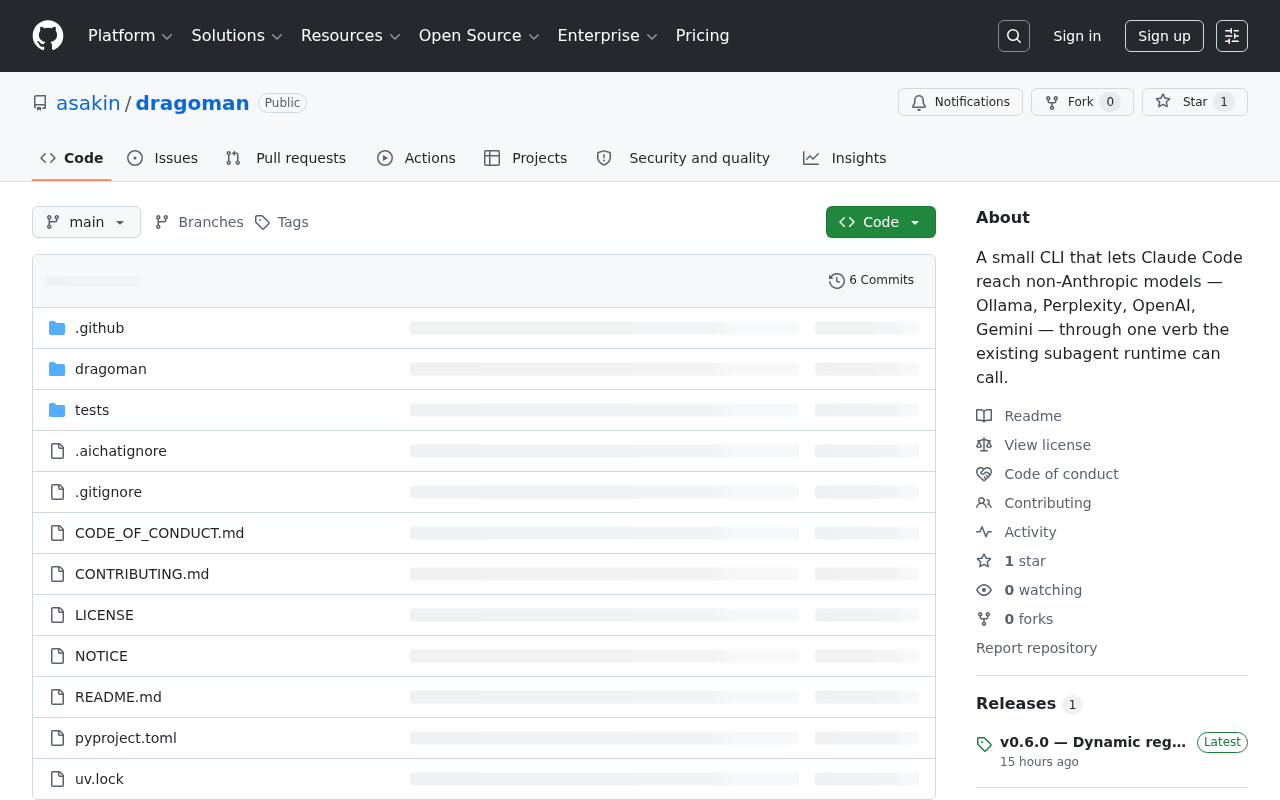This screenshot has height=800, width=1280.
Task: Expand the Open Source menu
Action: [479, 36]
